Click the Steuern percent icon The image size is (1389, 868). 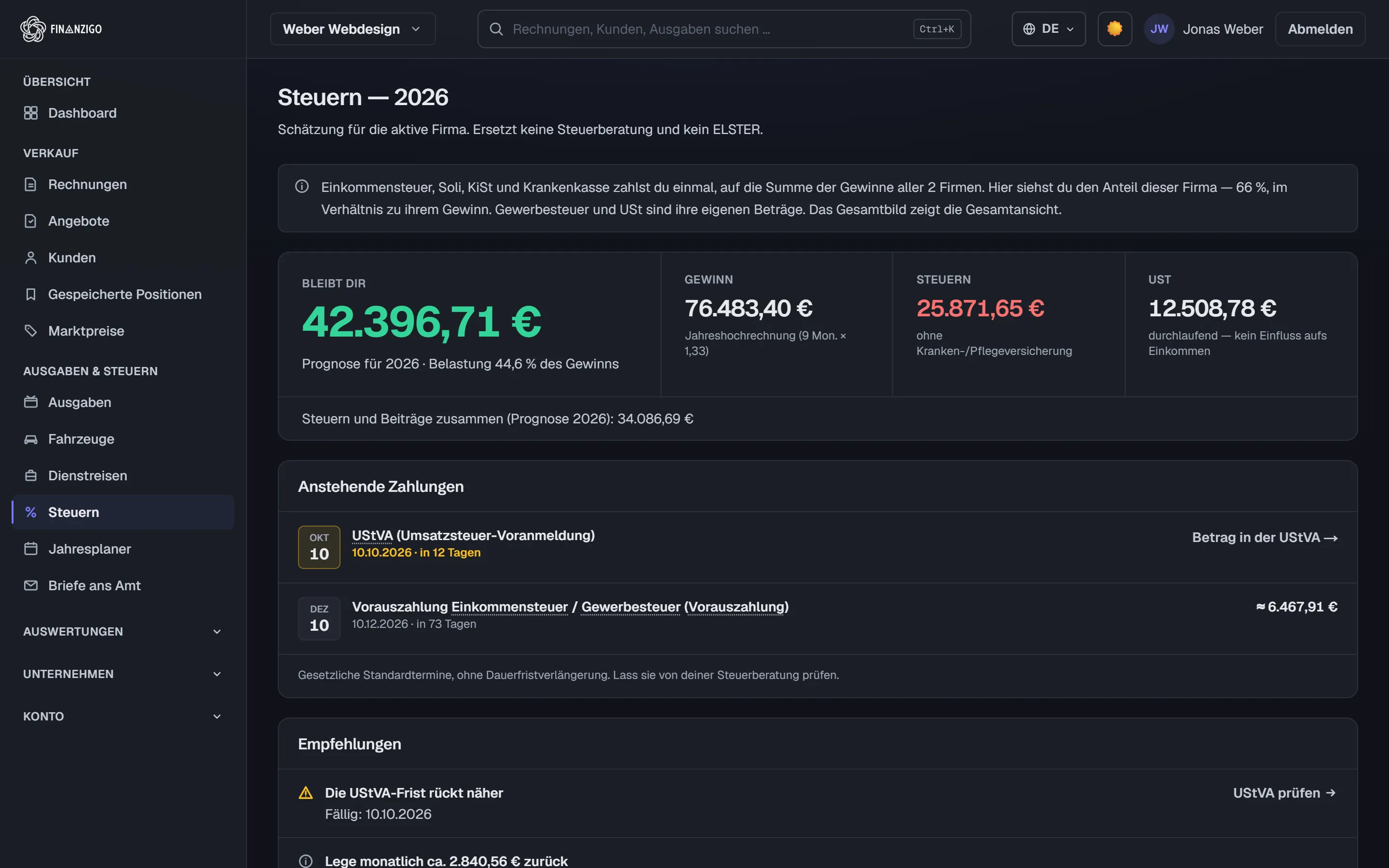[x=31, y=512]
